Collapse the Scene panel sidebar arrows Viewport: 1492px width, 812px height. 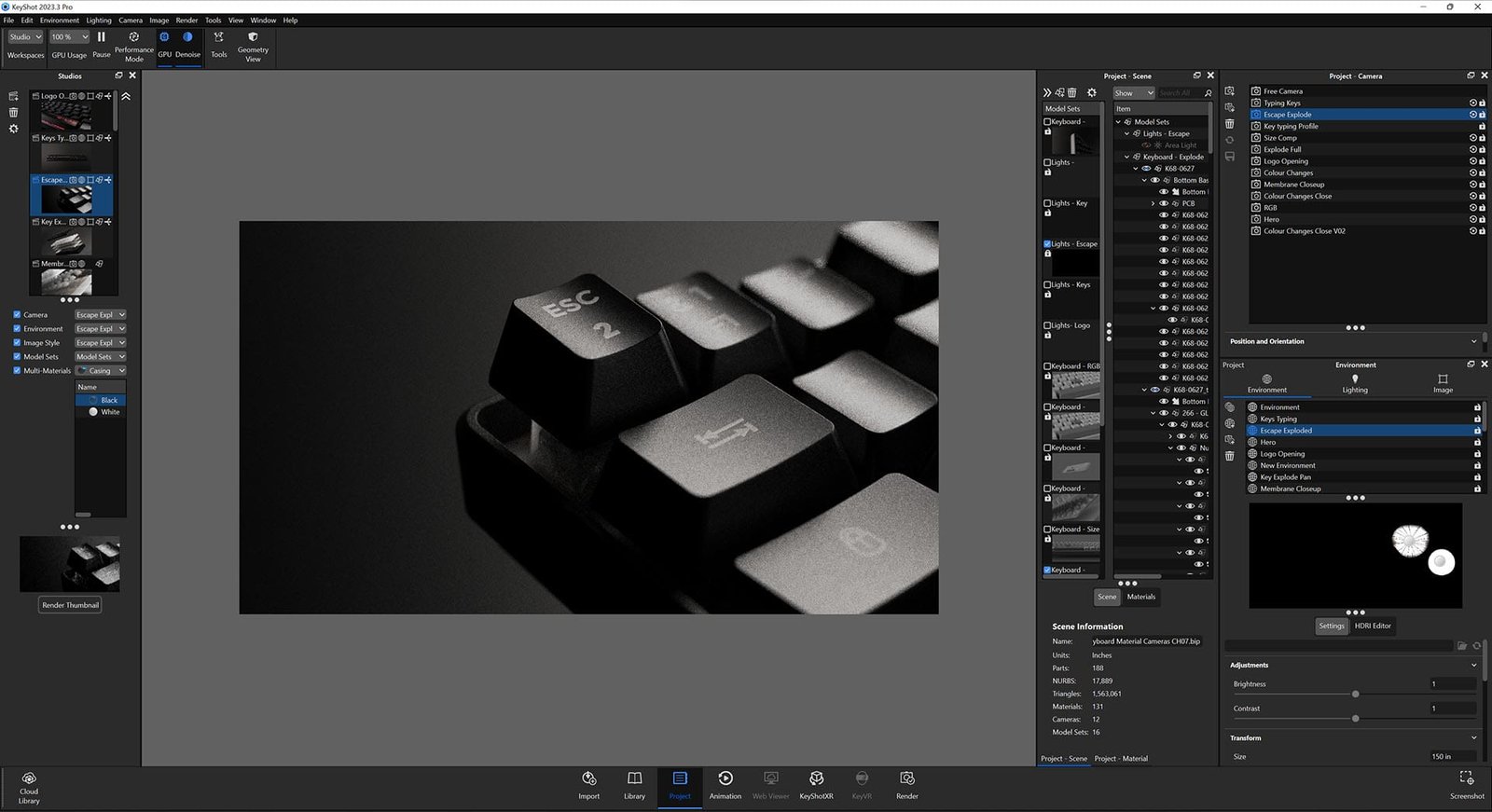tap(1047, 92)
